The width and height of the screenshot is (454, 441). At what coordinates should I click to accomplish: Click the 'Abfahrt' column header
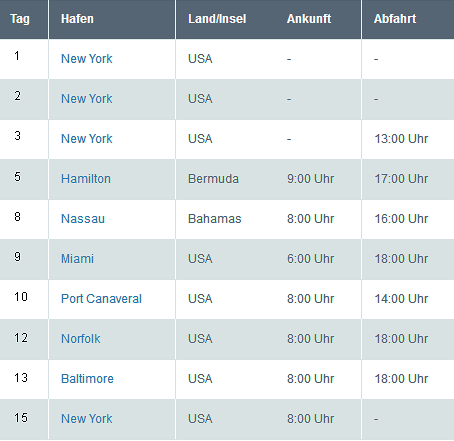(x=395, y=19)
